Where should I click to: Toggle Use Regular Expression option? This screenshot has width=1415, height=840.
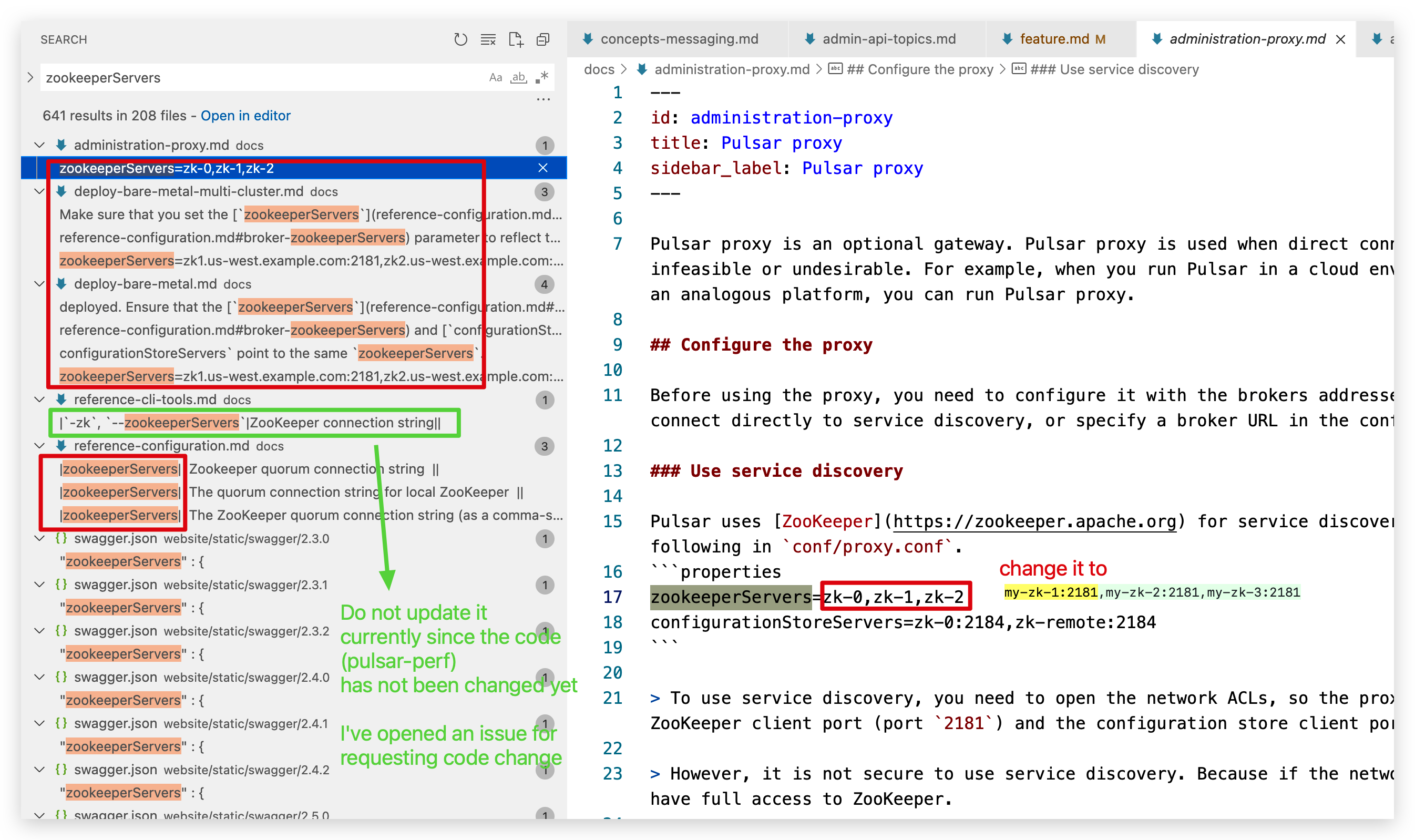click(541, 78)
